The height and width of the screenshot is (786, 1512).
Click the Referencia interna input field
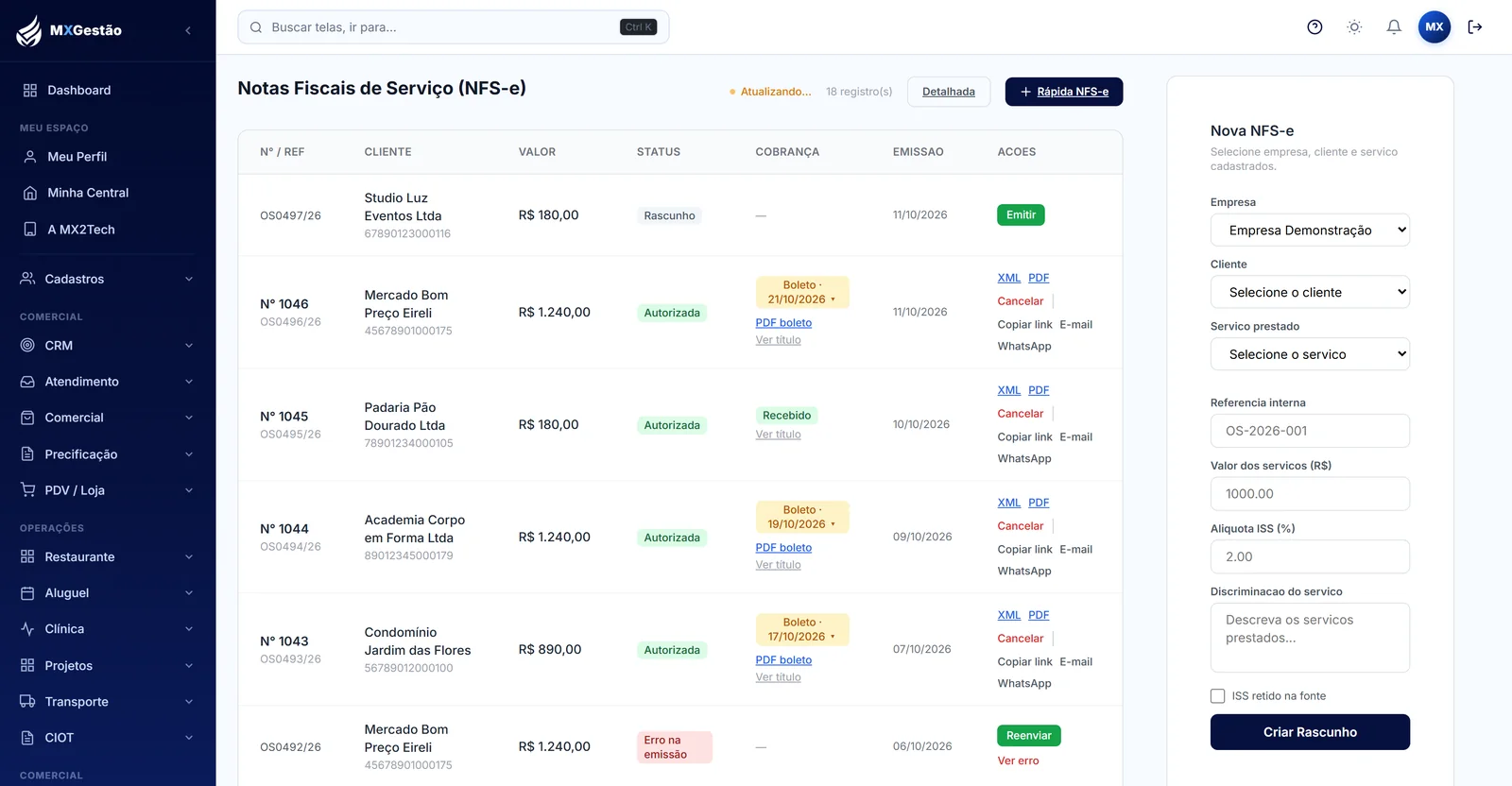click(1310, 431)
